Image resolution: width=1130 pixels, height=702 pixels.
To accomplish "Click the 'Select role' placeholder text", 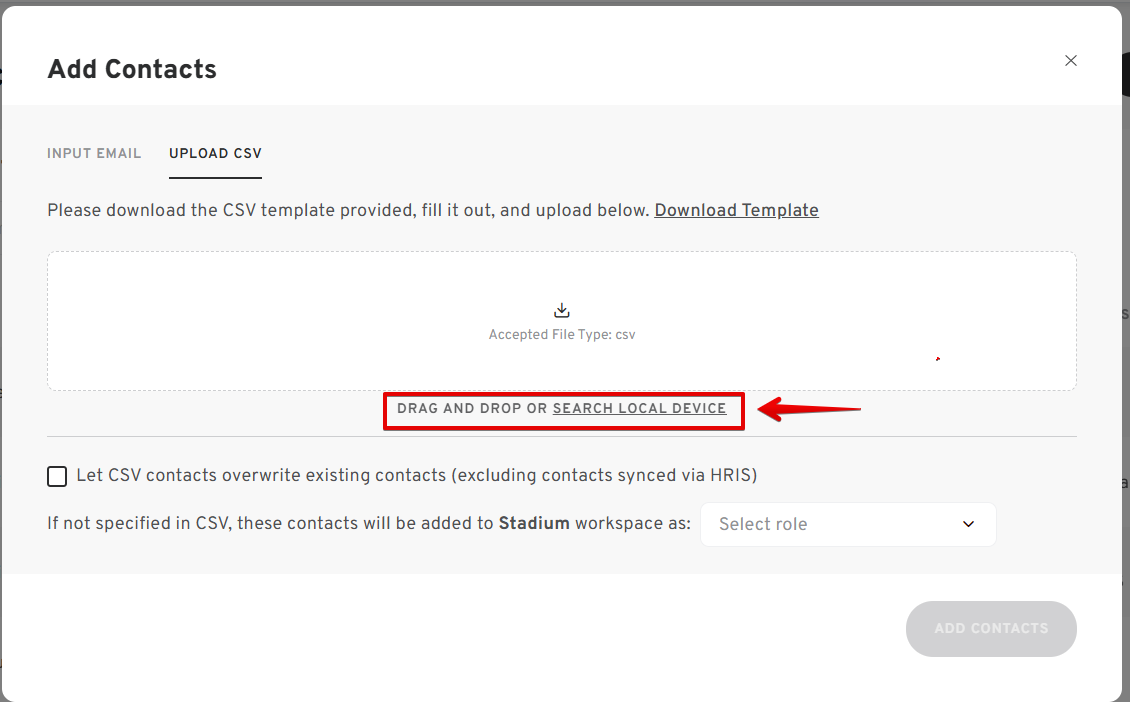I will (x=763, y=524).
